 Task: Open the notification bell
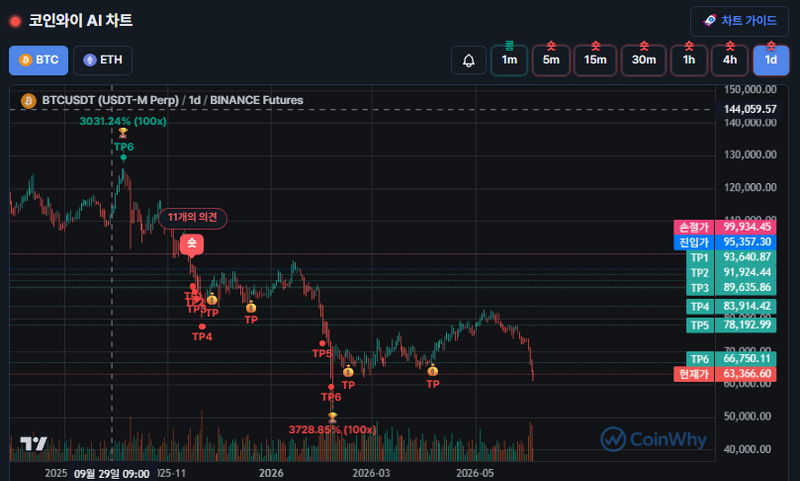468,60
